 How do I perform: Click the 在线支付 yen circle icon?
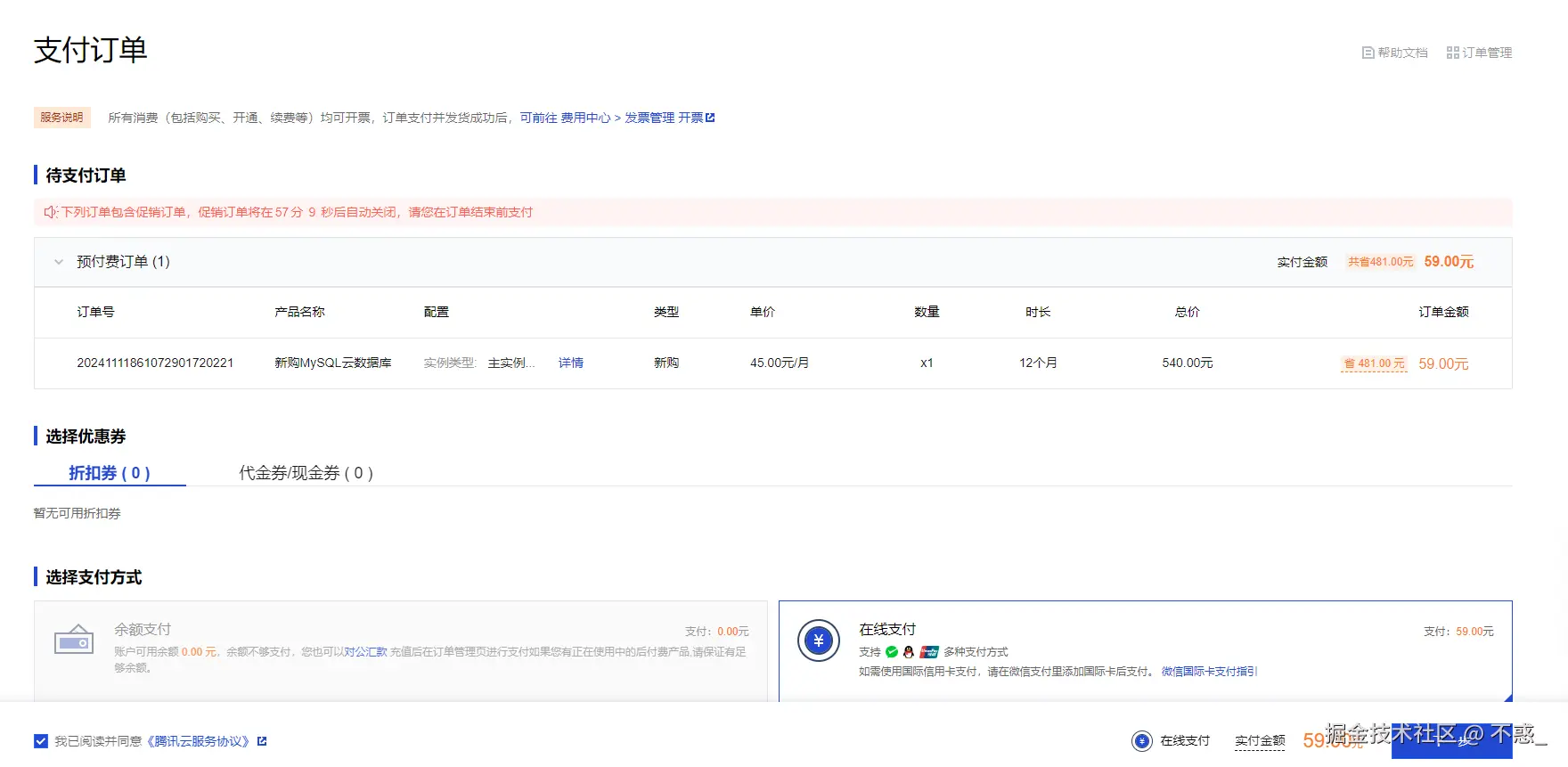pos(819,641)
